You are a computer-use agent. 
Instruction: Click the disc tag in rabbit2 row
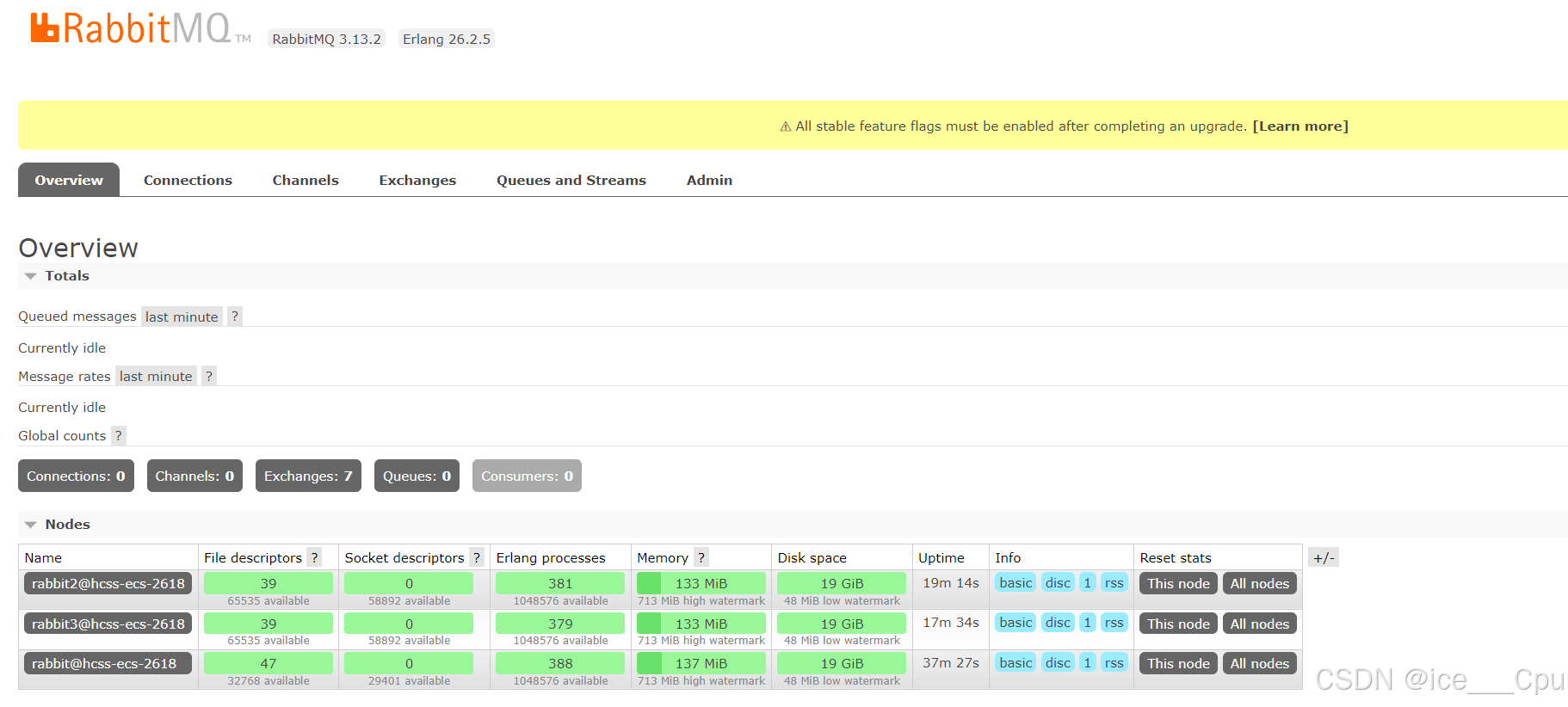coord(1058,582)
